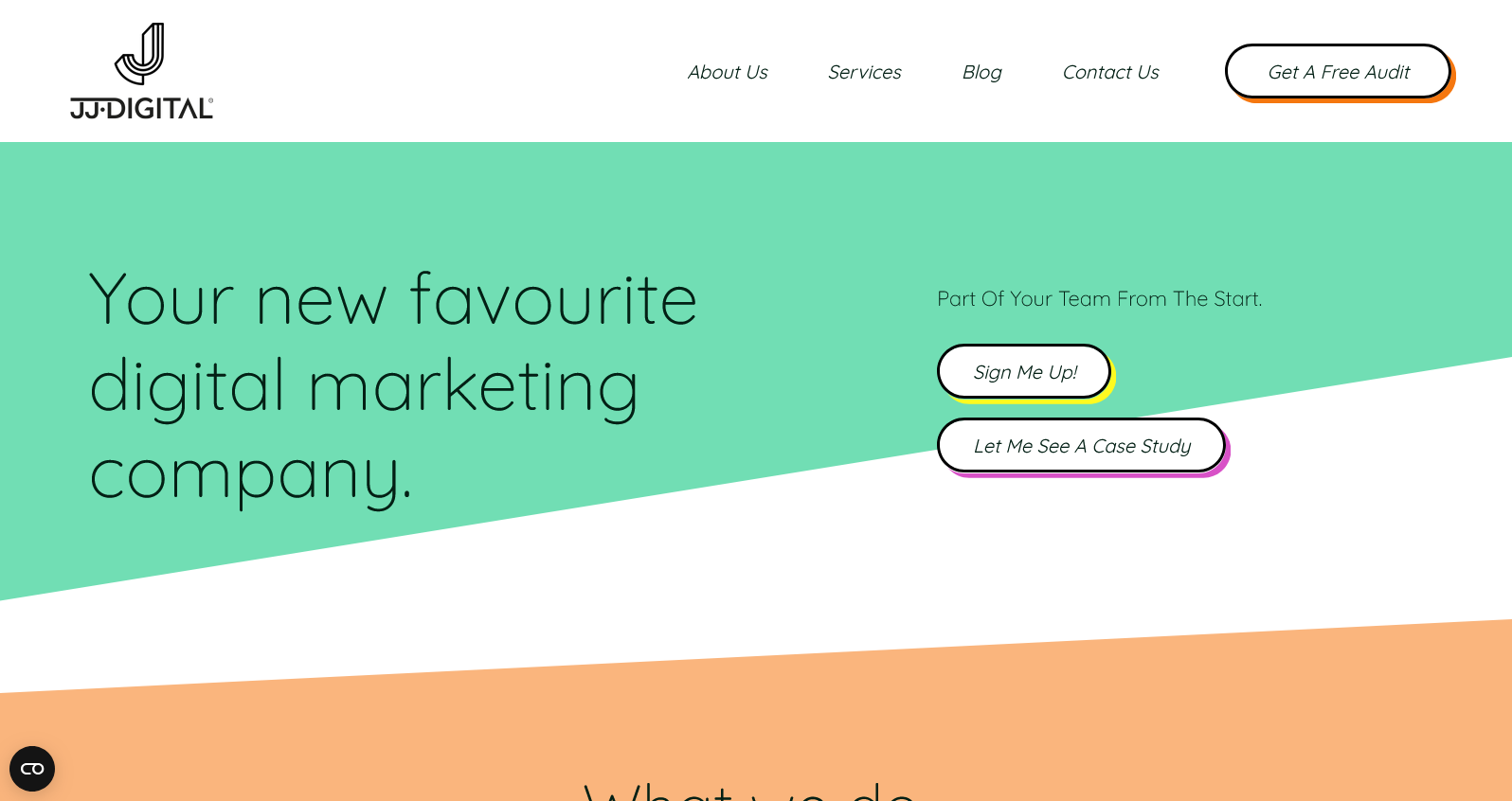Go to the Services menu item
Screen dimensions: 1512x801
tap(864, 72)
